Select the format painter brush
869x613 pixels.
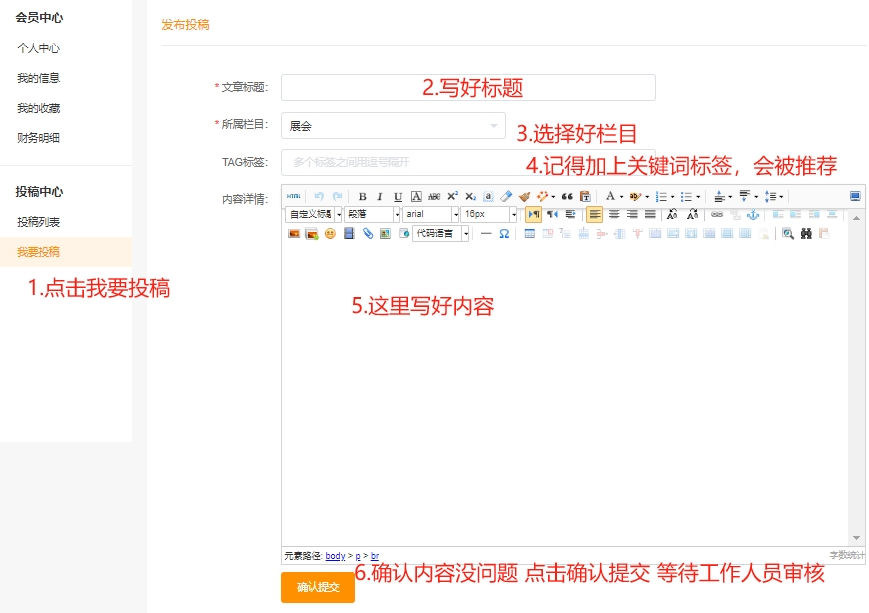pyautogui.click(x=524, y=196)
